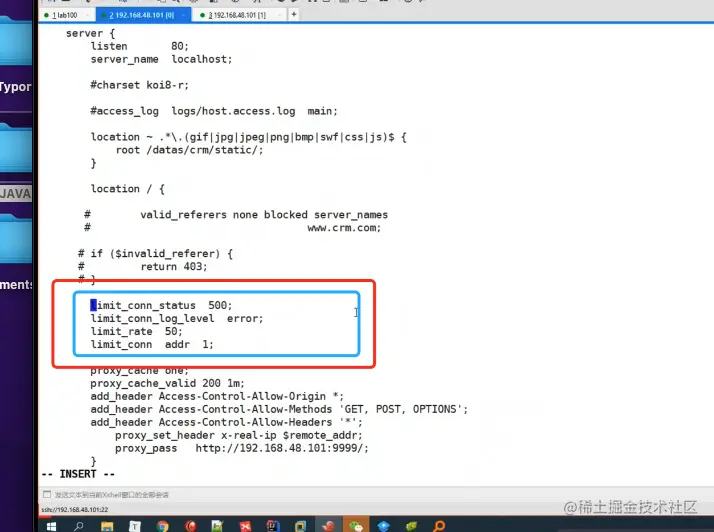This screenshot has height=532, width=714.
Task: Click the '#access_log logs/host.access.log main;' line
Action: (x=214, y=112)
